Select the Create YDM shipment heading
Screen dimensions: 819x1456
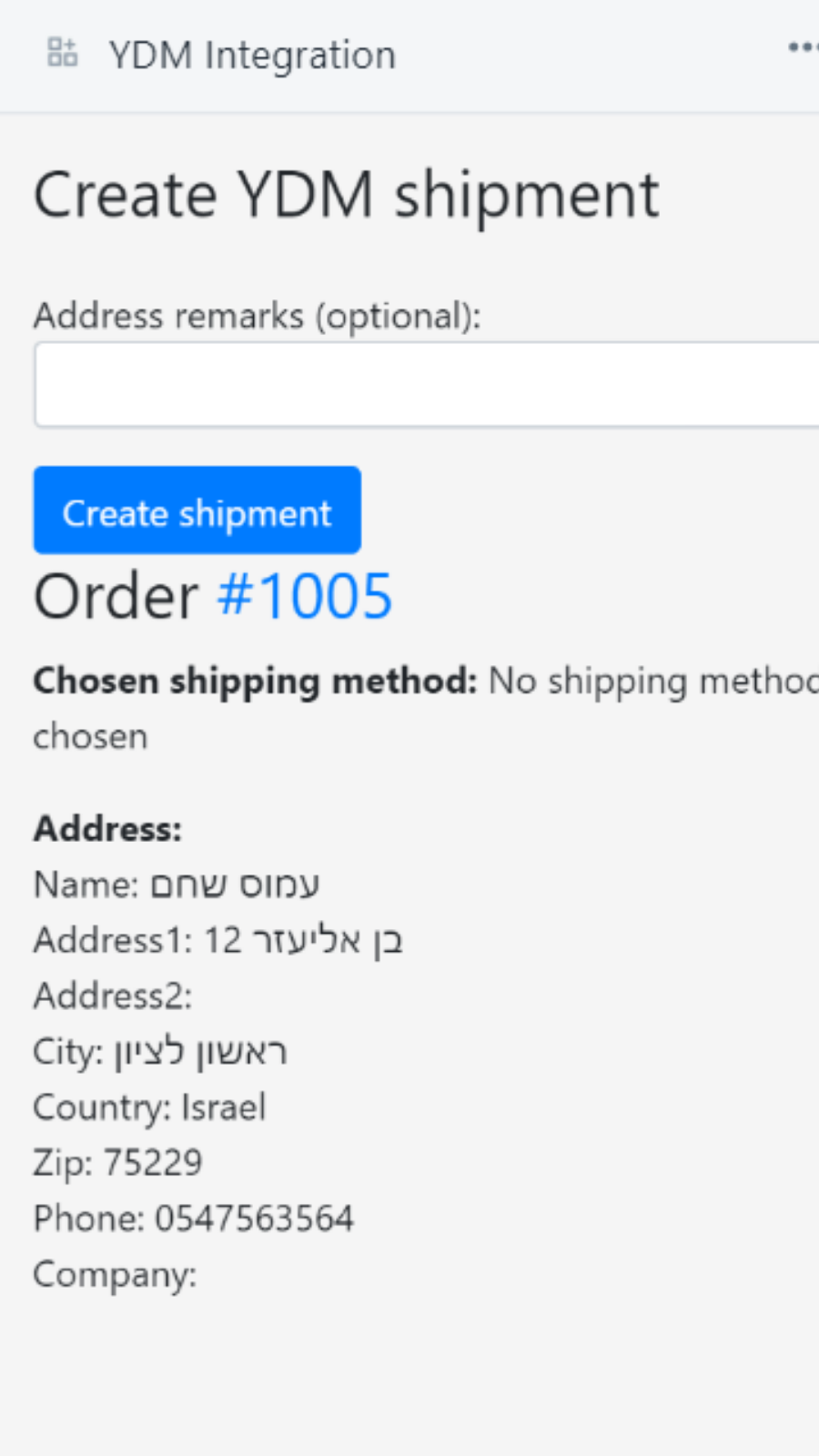[x=346, y=193]
